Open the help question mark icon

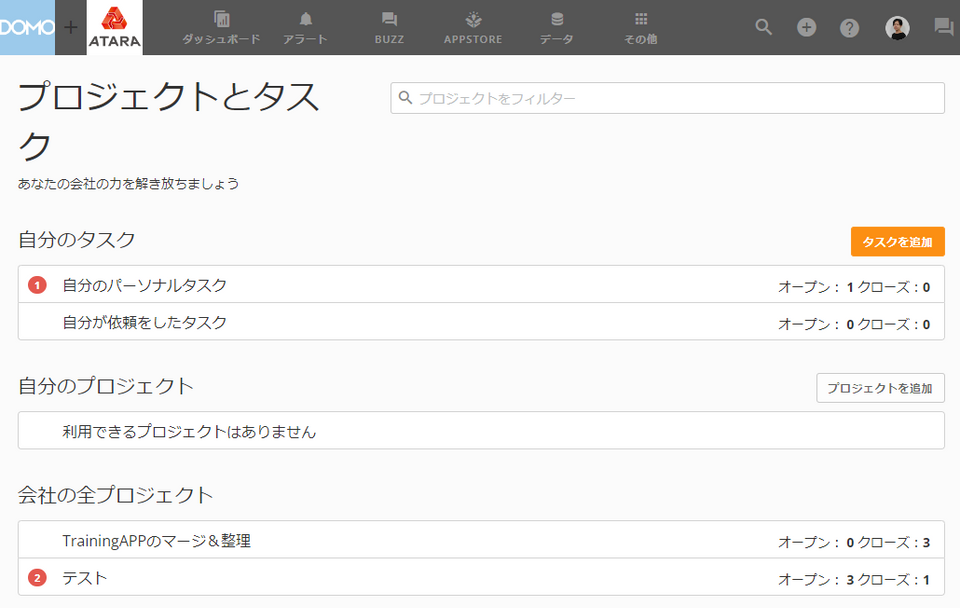849,28
